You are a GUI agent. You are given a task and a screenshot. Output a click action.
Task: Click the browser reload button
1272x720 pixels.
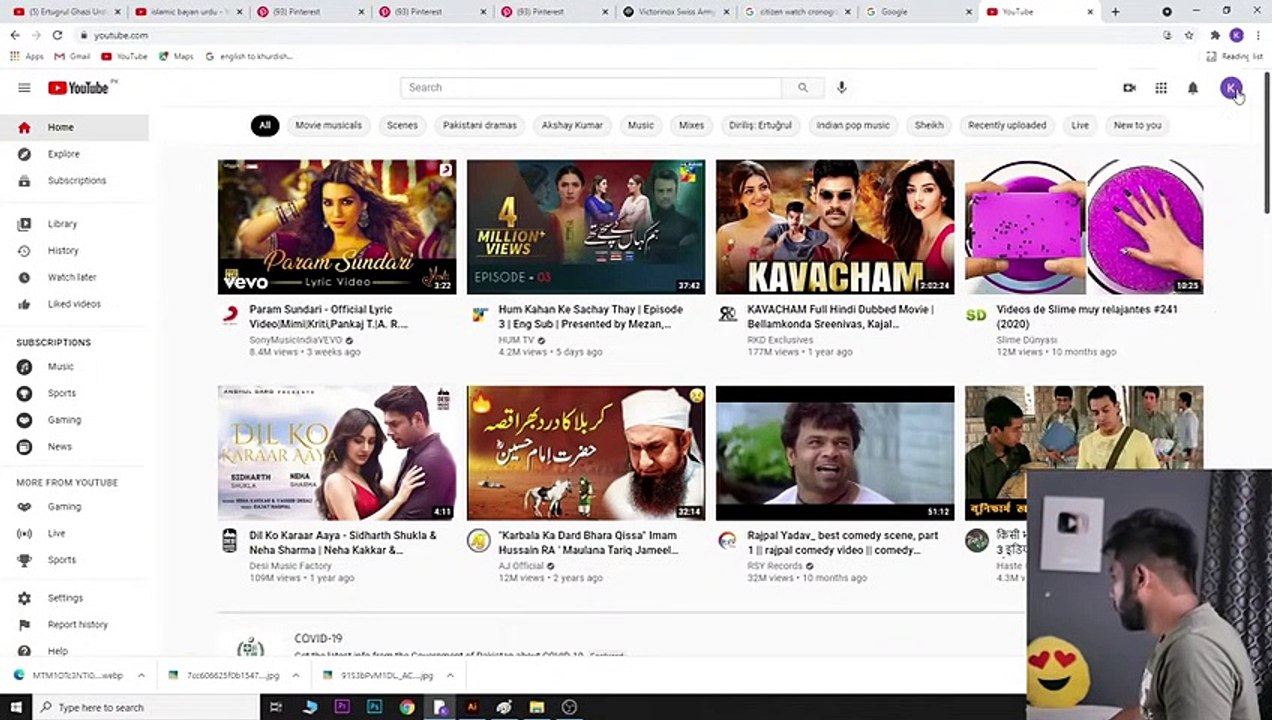pyautogui.click(x=57, y=35)
